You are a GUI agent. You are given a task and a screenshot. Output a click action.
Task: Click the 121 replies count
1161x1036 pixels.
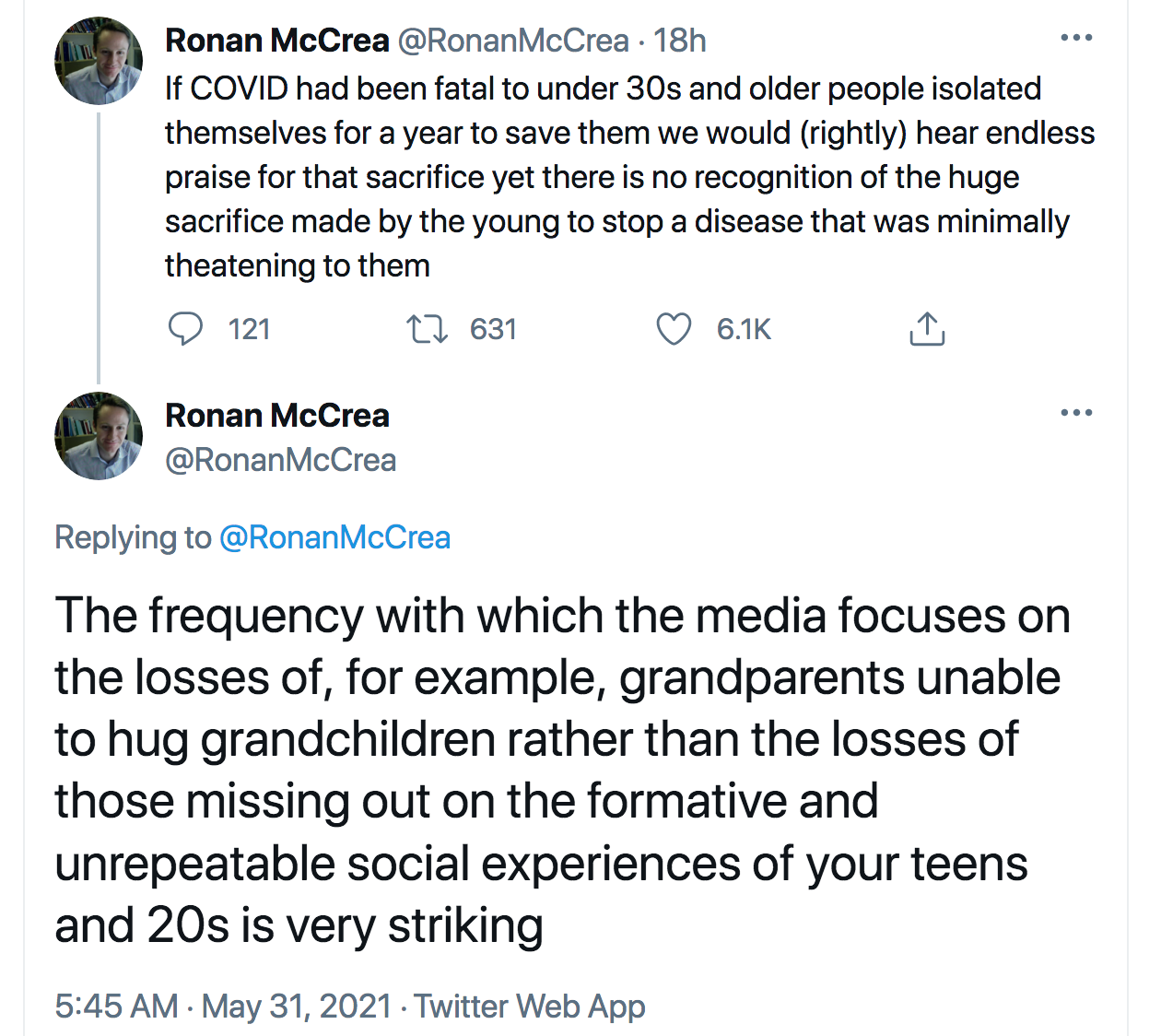[249, 329]
